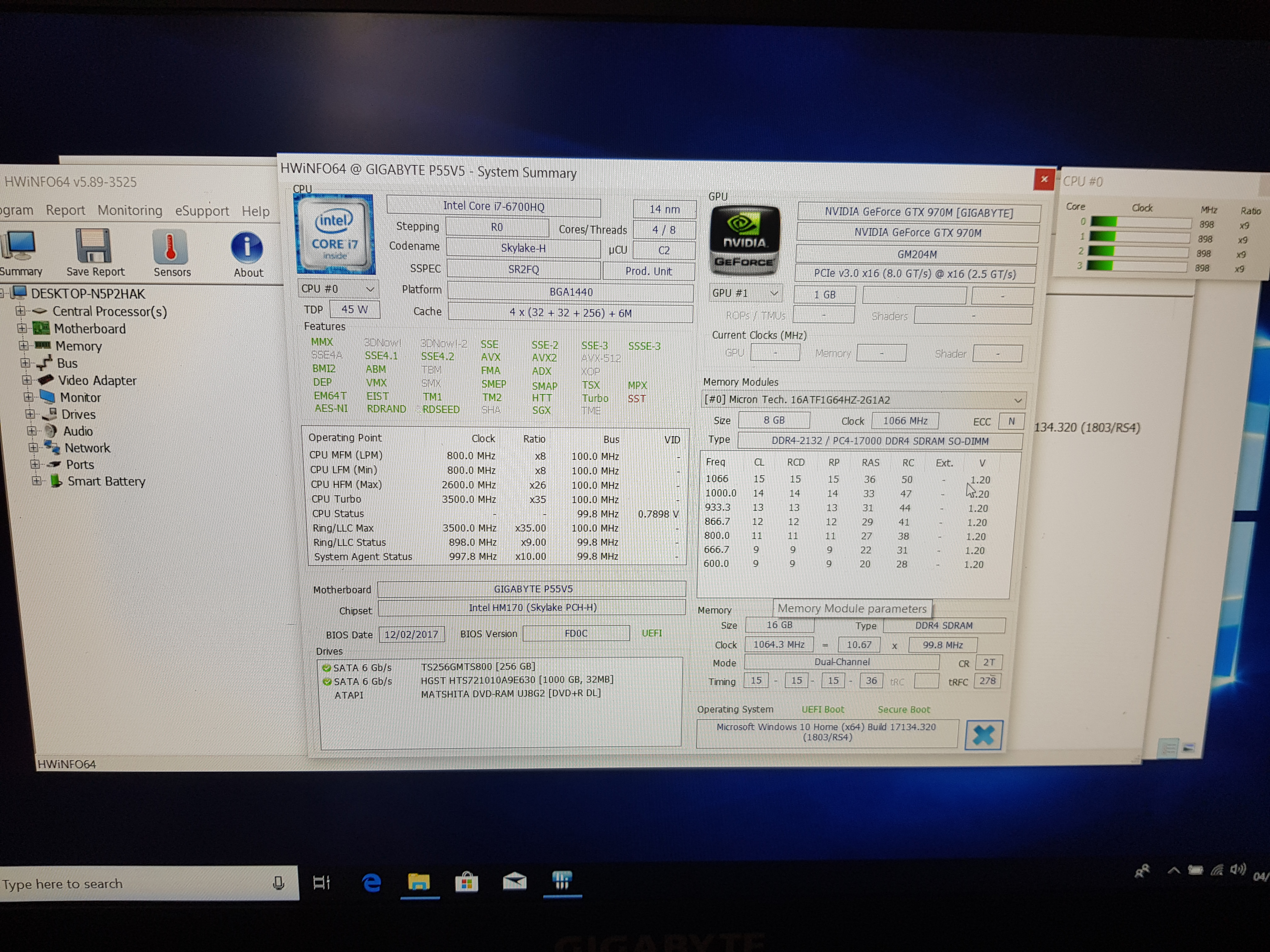
Task: Click the UEFI Boot label
Action: coord(823,709)
